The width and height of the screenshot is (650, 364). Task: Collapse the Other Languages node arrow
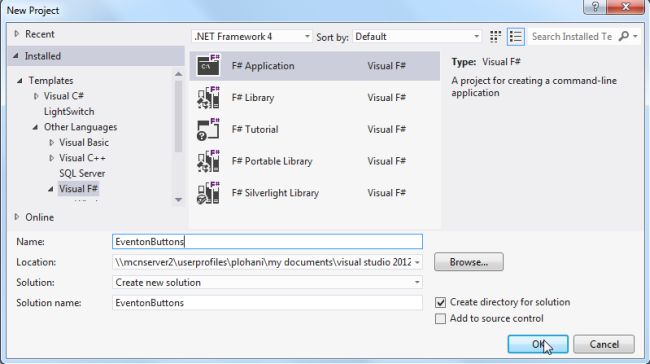pos(36,127)
